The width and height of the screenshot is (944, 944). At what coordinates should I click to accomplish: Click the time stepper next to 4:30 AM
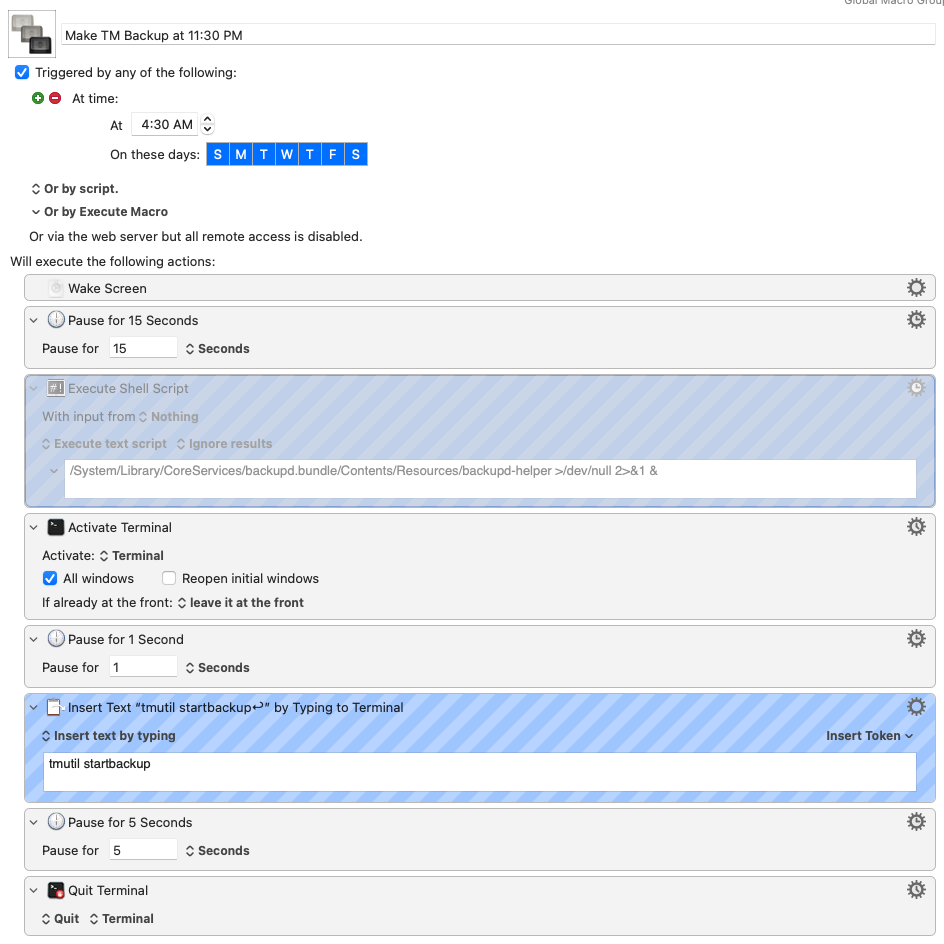tap(208, 125)
